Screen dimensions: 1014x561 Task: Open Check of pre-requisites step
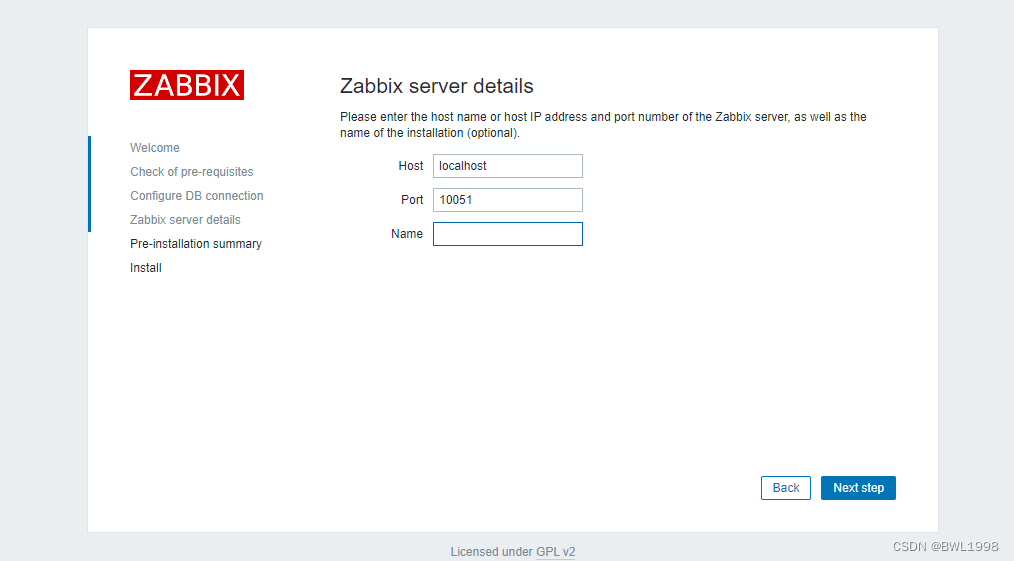[x=191, y=171]
